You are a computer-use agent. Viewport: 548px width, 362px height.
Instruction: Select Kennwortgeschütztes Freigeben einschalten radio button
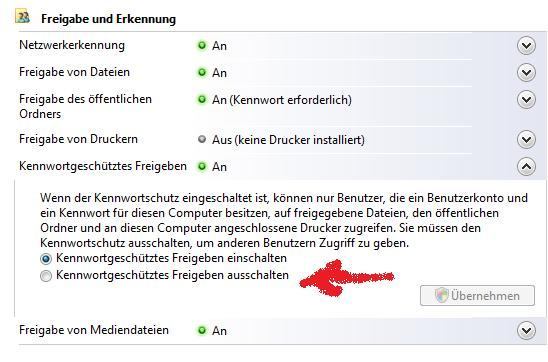pos(46,259)
